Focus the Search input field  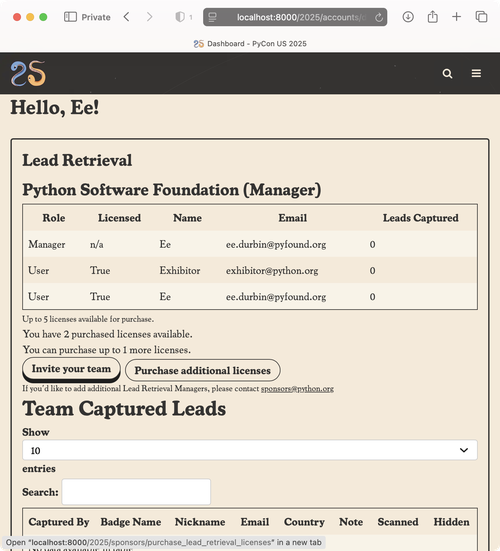point(136,492)
